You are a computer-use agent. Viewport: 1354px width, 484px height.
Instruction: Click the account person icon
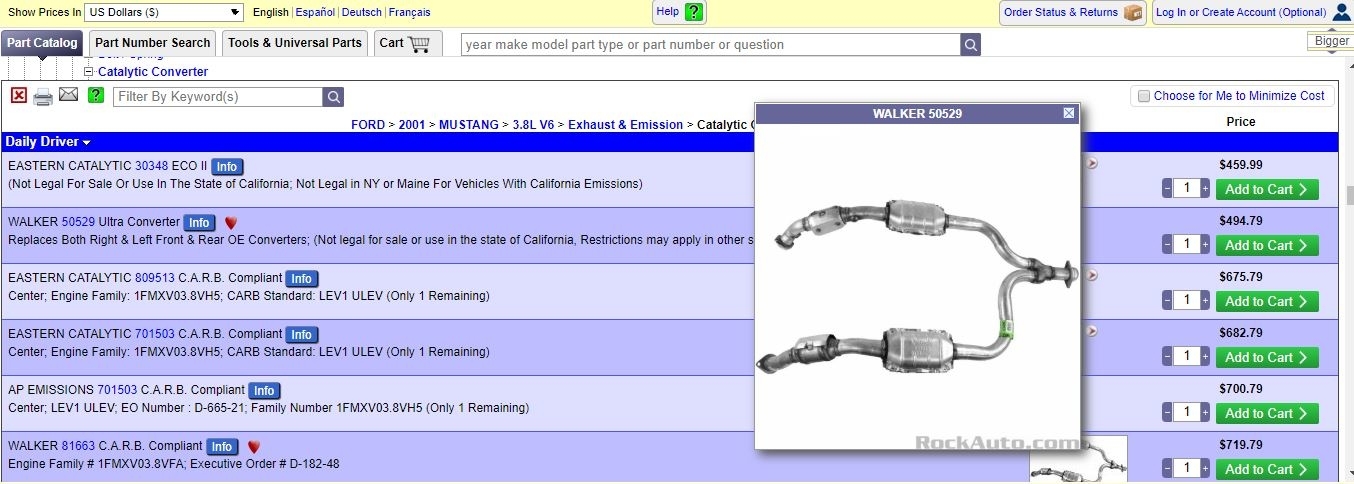[1342, 12]
